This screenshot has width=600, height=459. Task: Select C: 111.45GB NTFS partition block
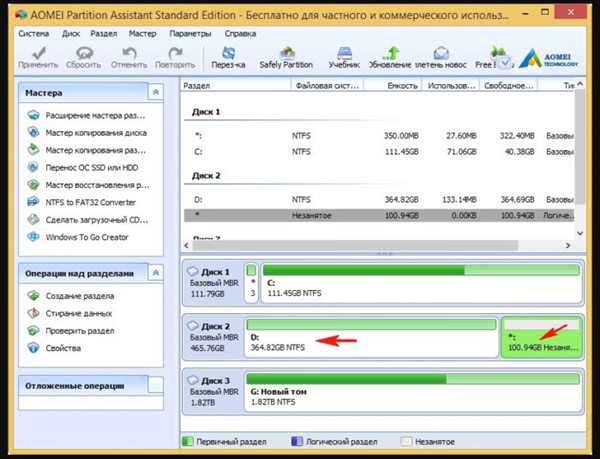coord(421,283)
